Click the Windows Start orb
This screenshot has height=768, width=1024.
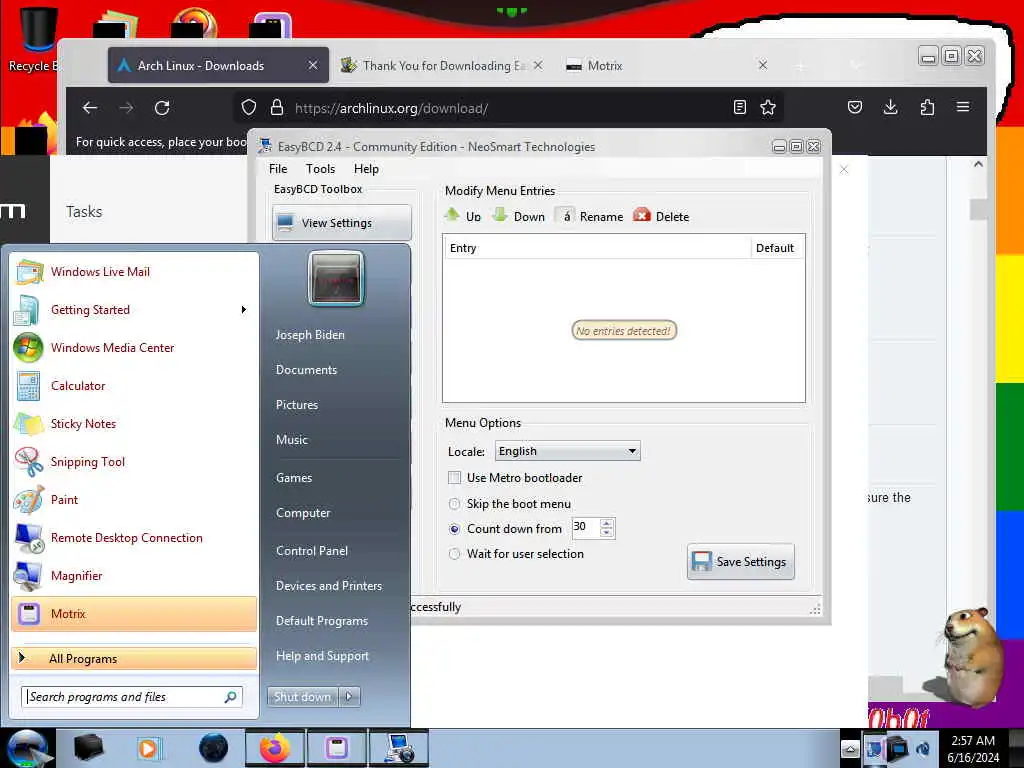click(x=27, y=748)
